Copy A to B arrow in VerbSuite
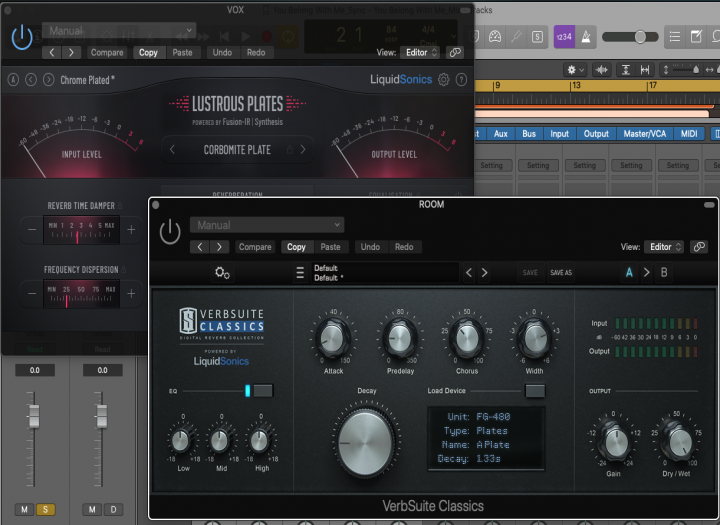The width and height of the screenshot is (720, 525). click(647, 272)
